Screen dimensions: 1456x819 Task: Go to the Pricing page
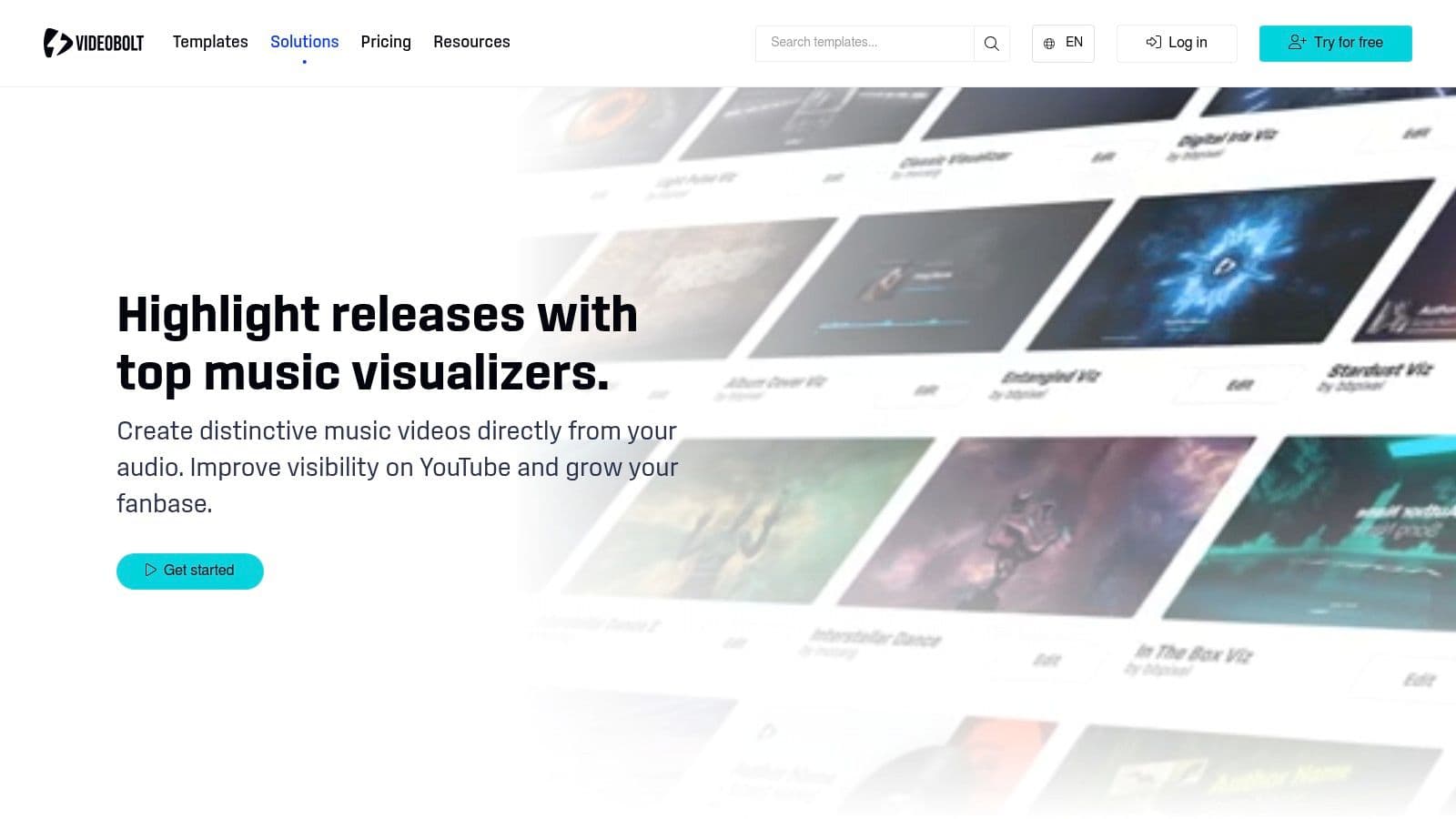click(386, 42)
